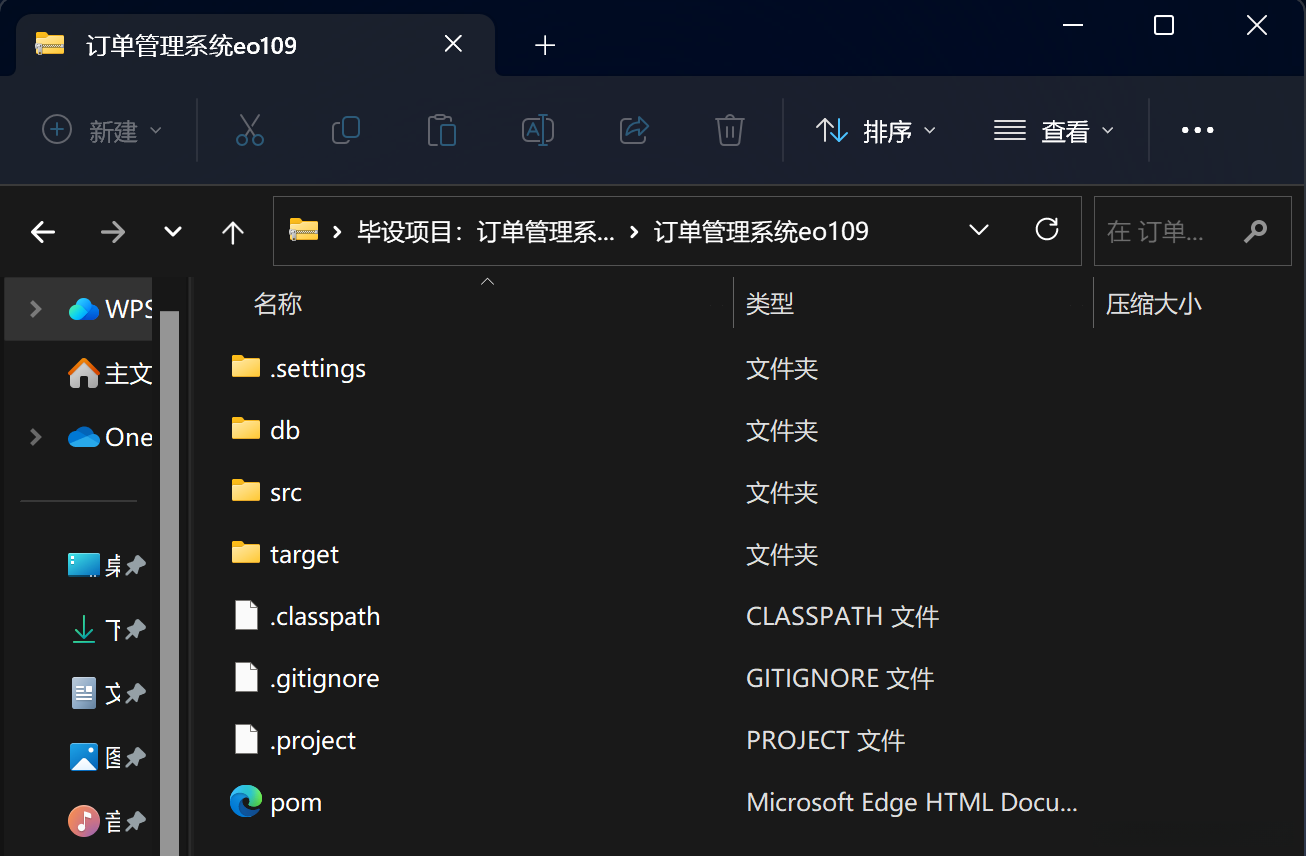Click the Paste clipboard icon
The height and width of the screenshot is (856, 1306).
click(x=441, y=130)
